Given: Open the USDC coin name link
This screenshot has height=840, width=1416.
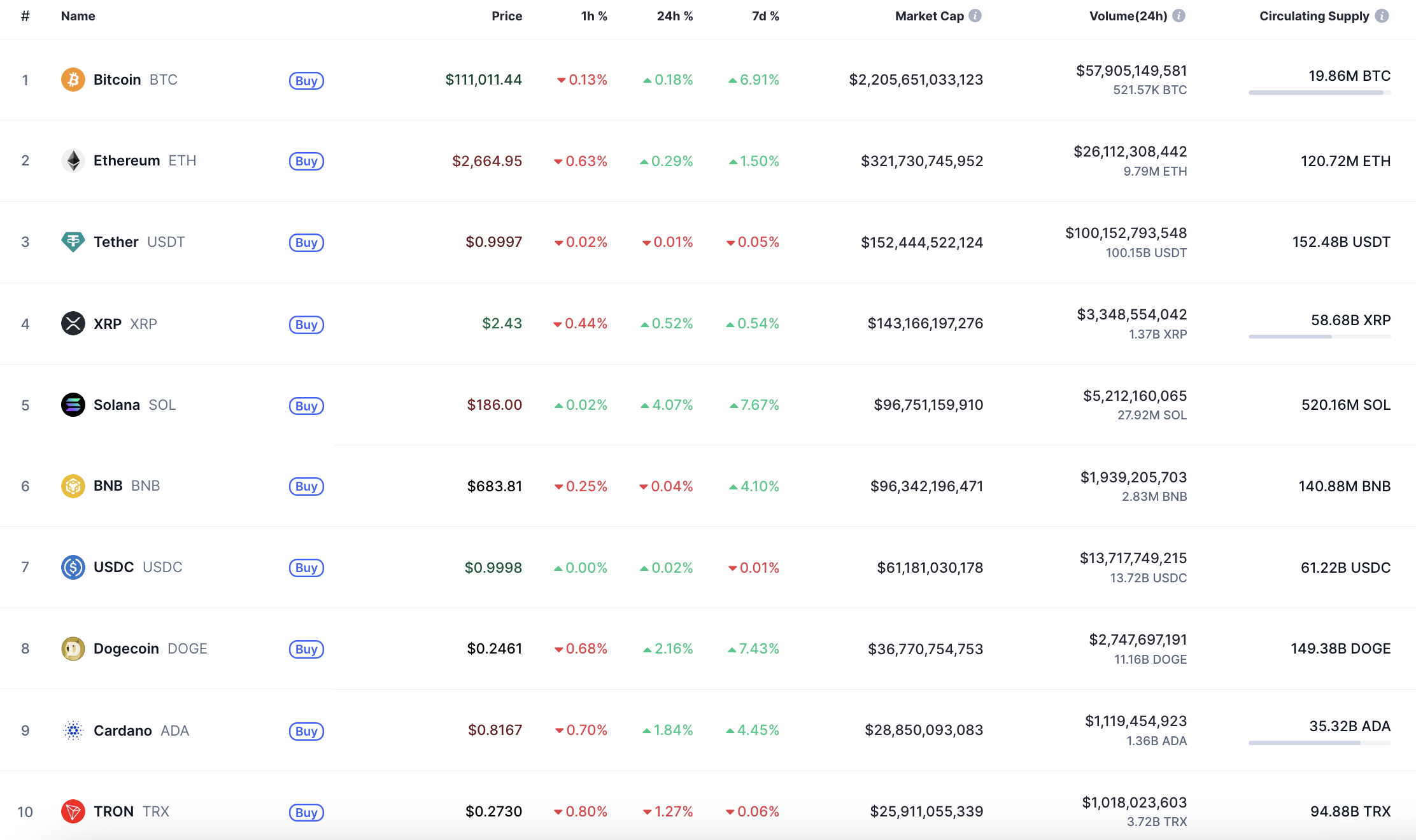Looking at the screenshot, I should [114, 567].
